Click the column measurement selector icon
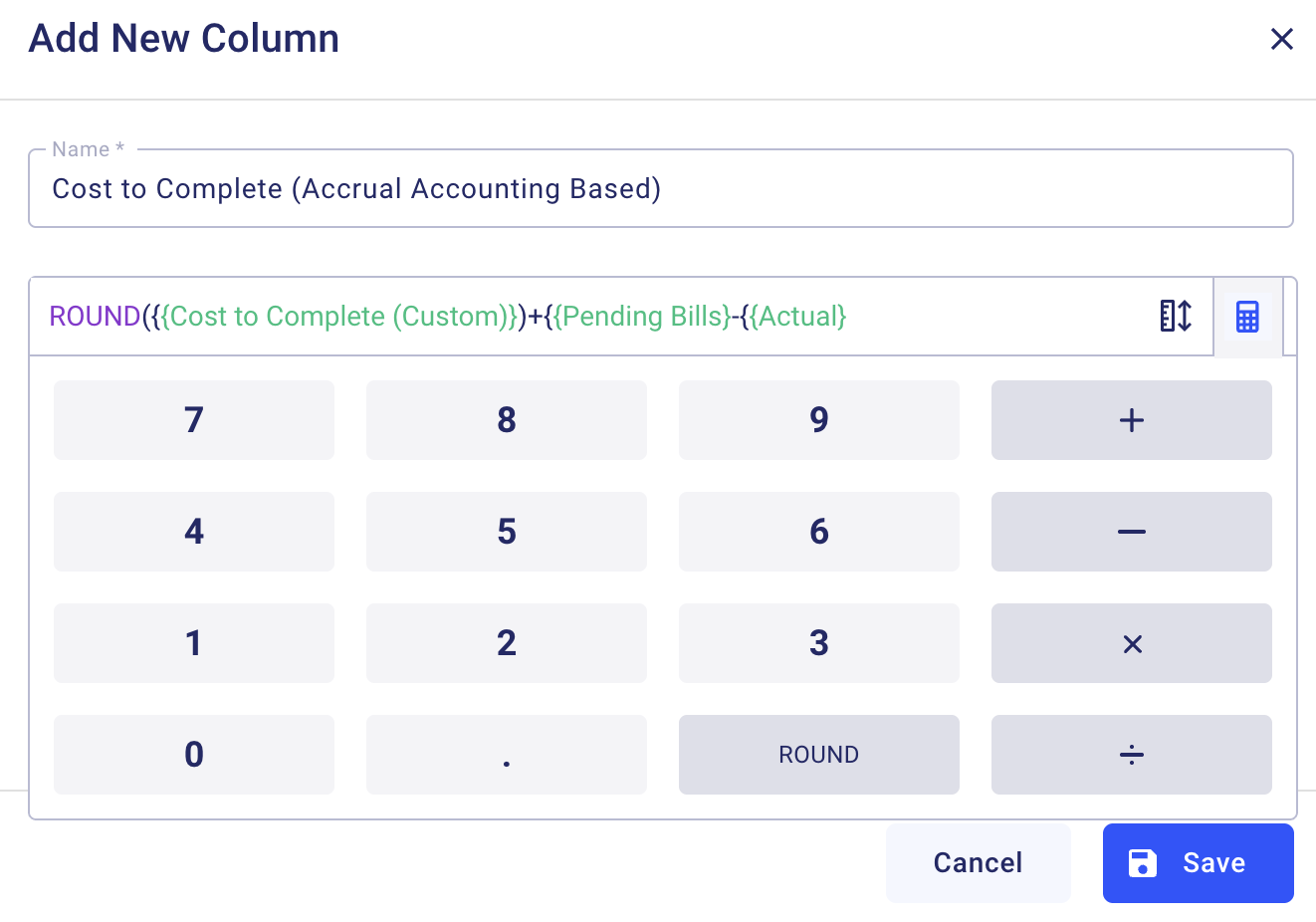This screenshot has width=1316, height=922. tap(1176, 317)
